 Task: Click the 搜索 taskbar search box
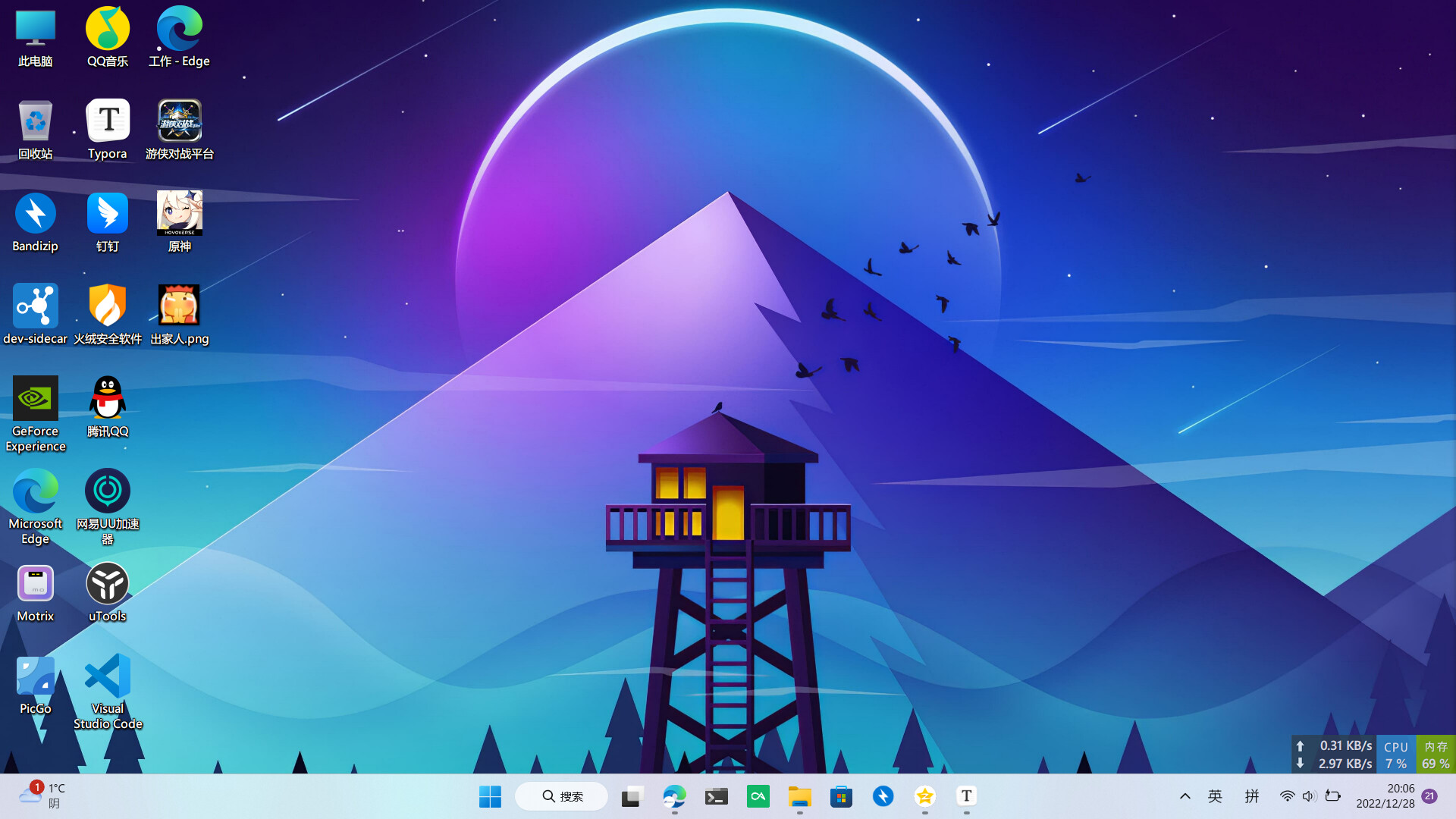point(562,796)
